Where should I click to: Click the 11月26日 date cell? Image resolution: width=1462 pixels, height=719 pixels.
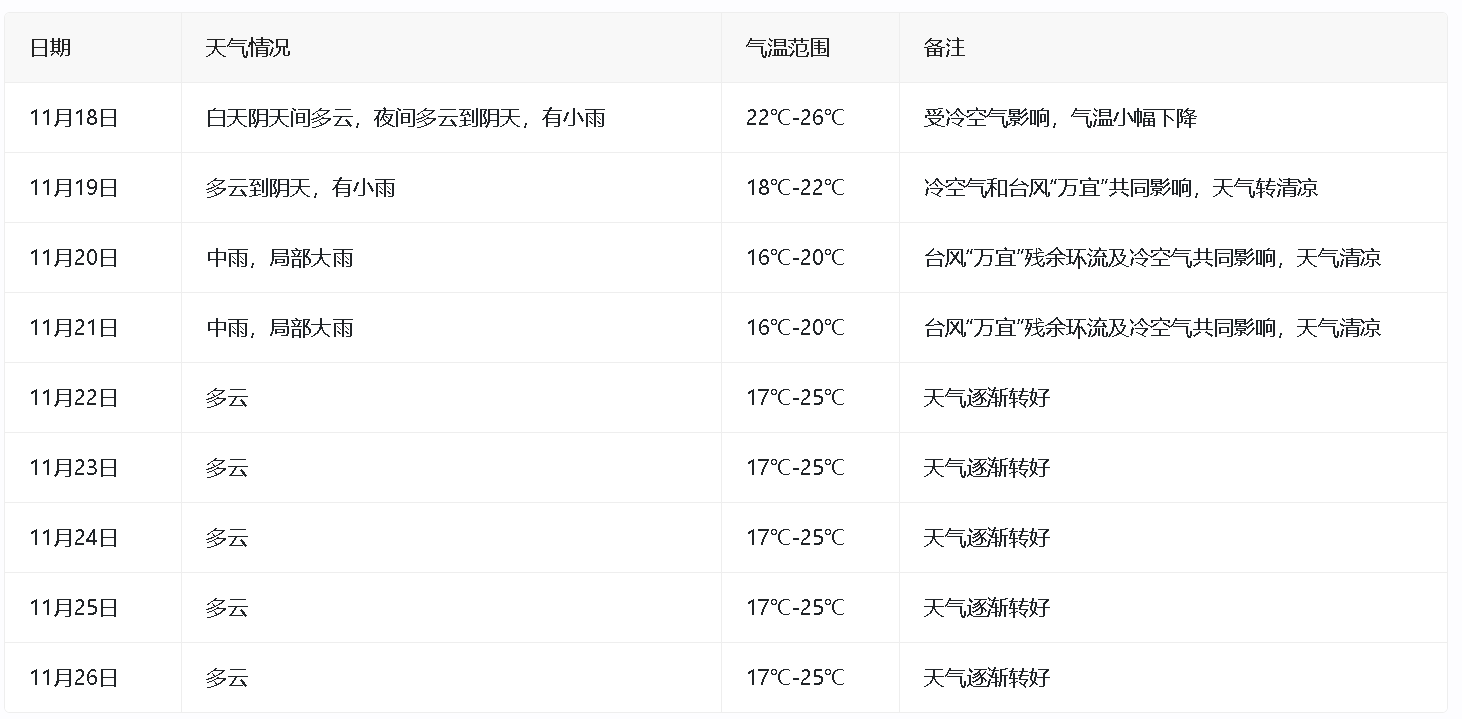[x=74, y=678]
